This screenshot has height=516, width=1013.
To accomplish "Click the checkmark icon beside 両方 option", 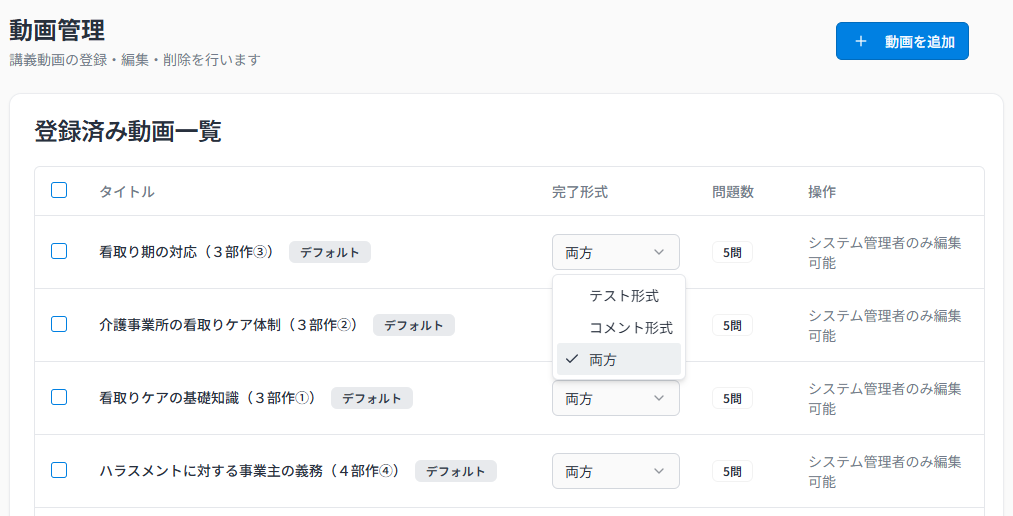I will 572,359.
